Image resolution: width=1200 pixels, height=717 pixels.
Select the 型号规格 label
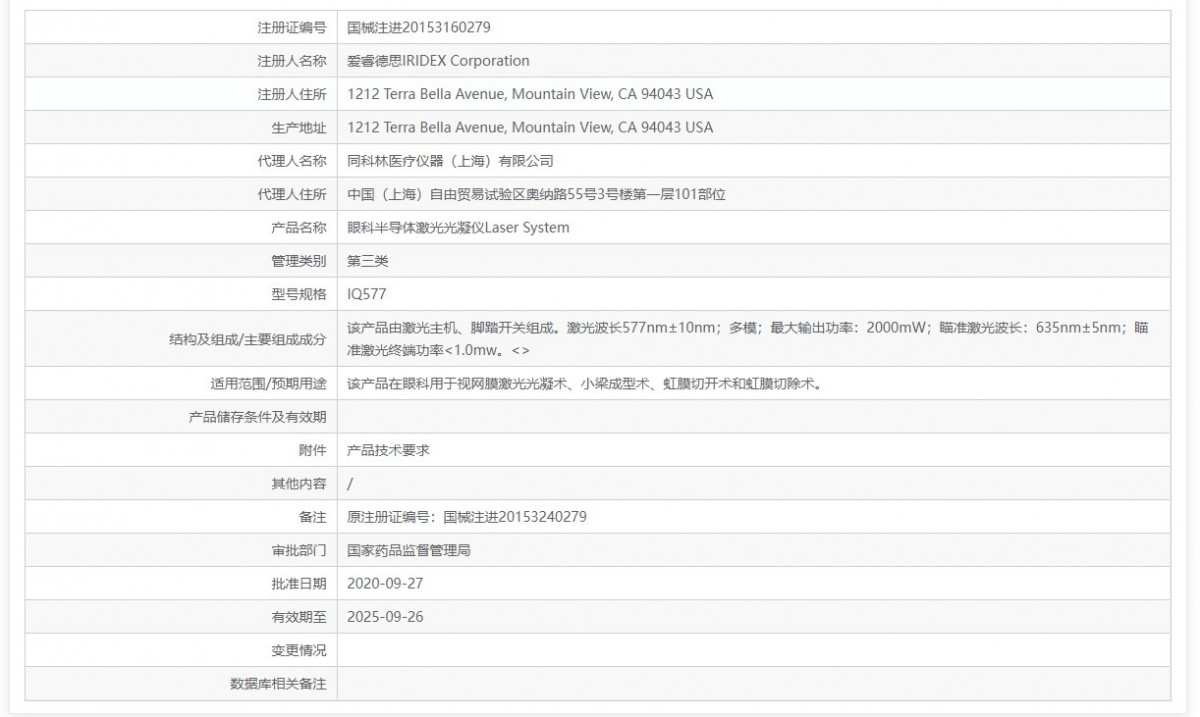[299, 294]
